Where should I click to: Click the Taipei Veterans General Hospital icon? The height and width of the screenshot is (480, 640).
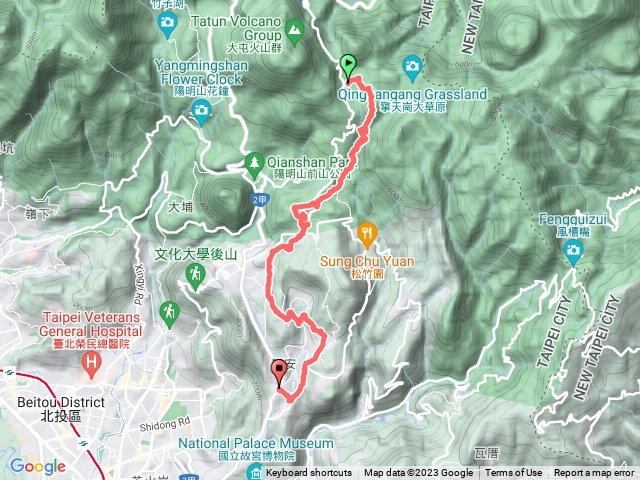pyautogui.click(x=91, y=365)
